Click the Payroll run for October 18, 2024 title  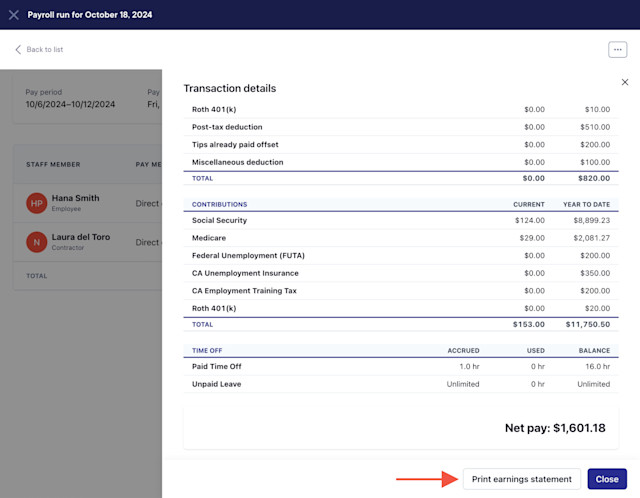point(90,15)
